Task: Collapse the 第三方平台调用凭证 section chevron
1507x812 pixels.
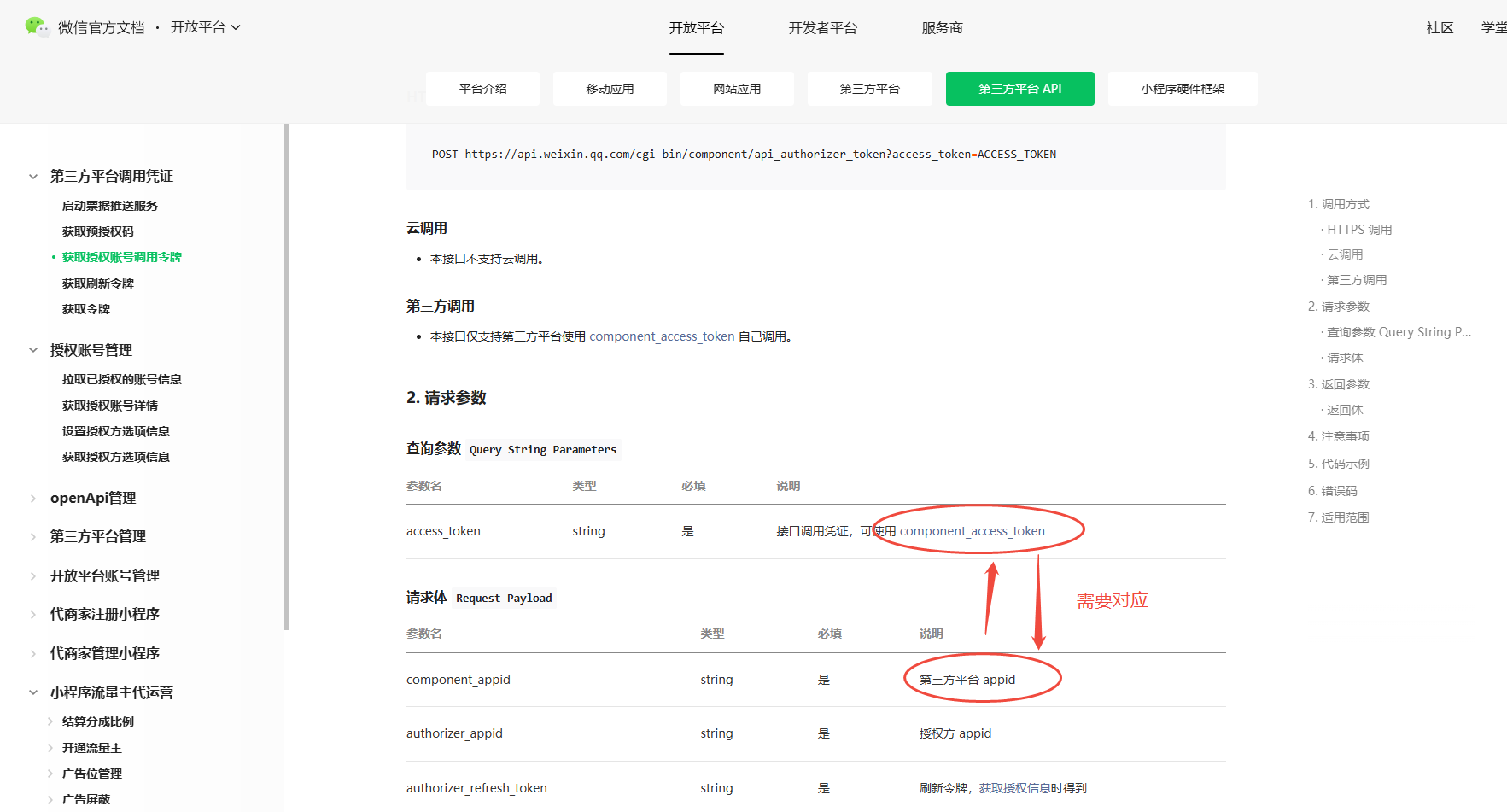Action: (33, 177)
